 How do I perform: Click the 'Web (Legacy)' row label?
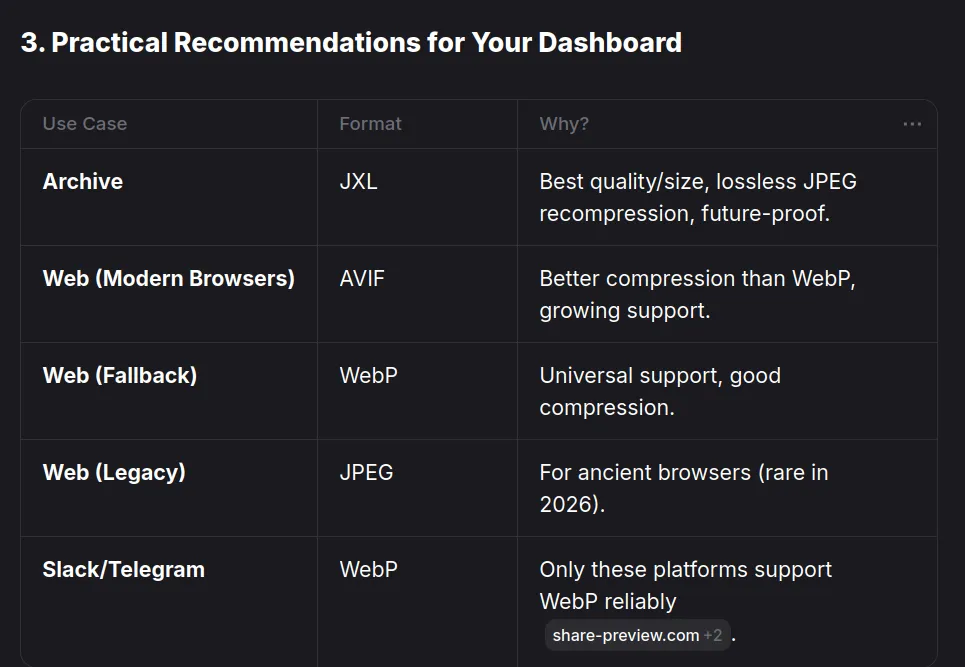tap(114, 473)
